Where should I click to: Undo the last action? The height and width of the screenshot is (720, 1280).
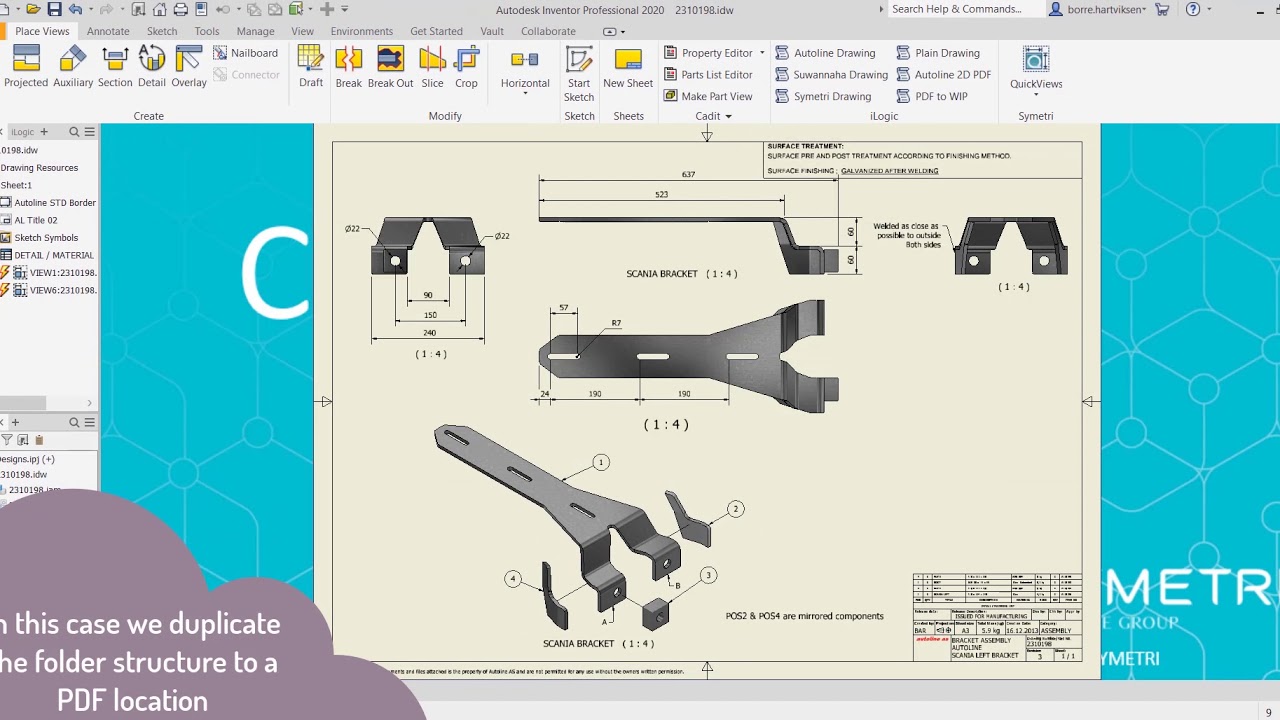coord(75,9)
